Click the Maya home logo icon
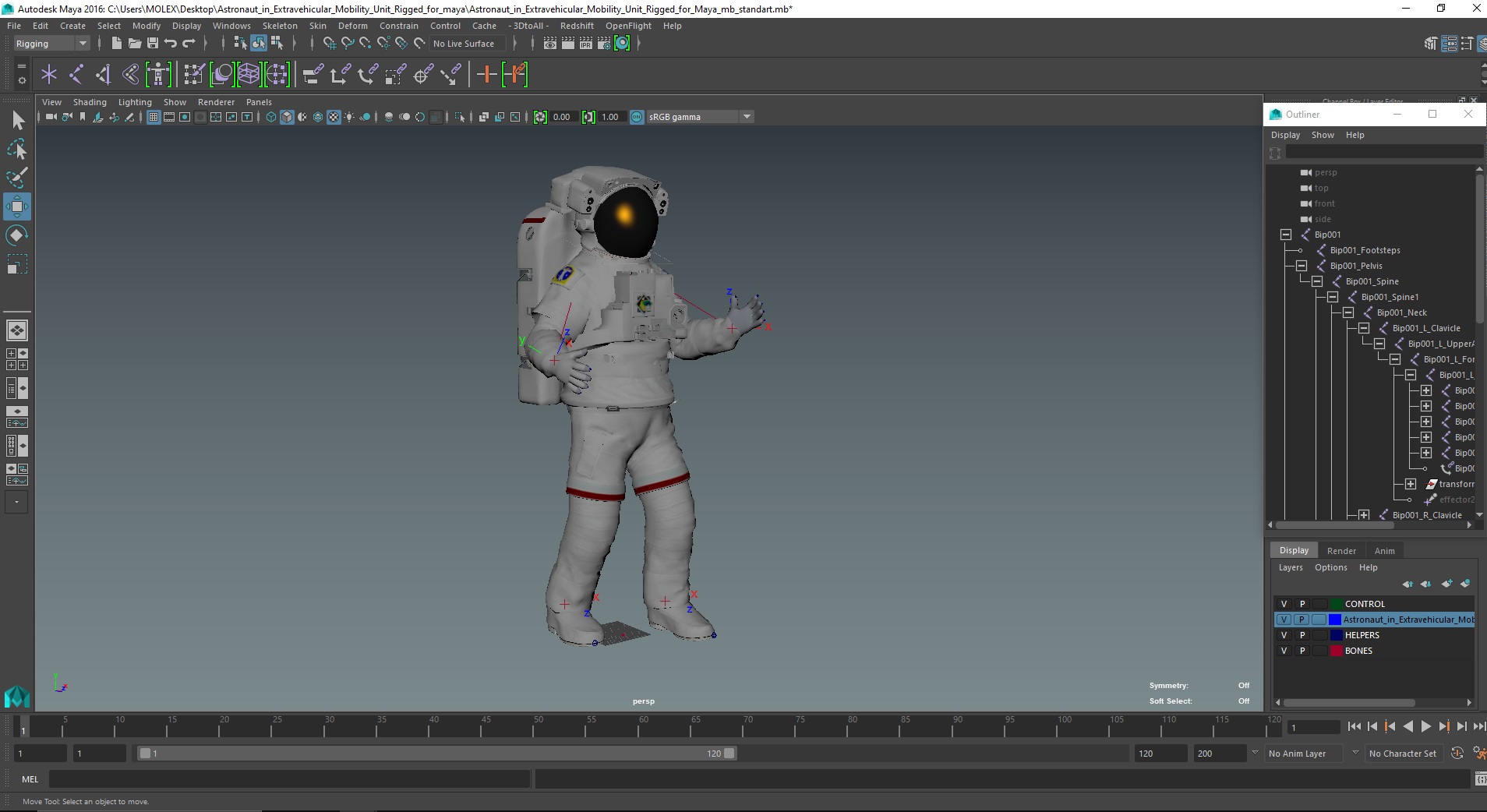The height and width of the screenshot is (812, 1487). point(17,696)
